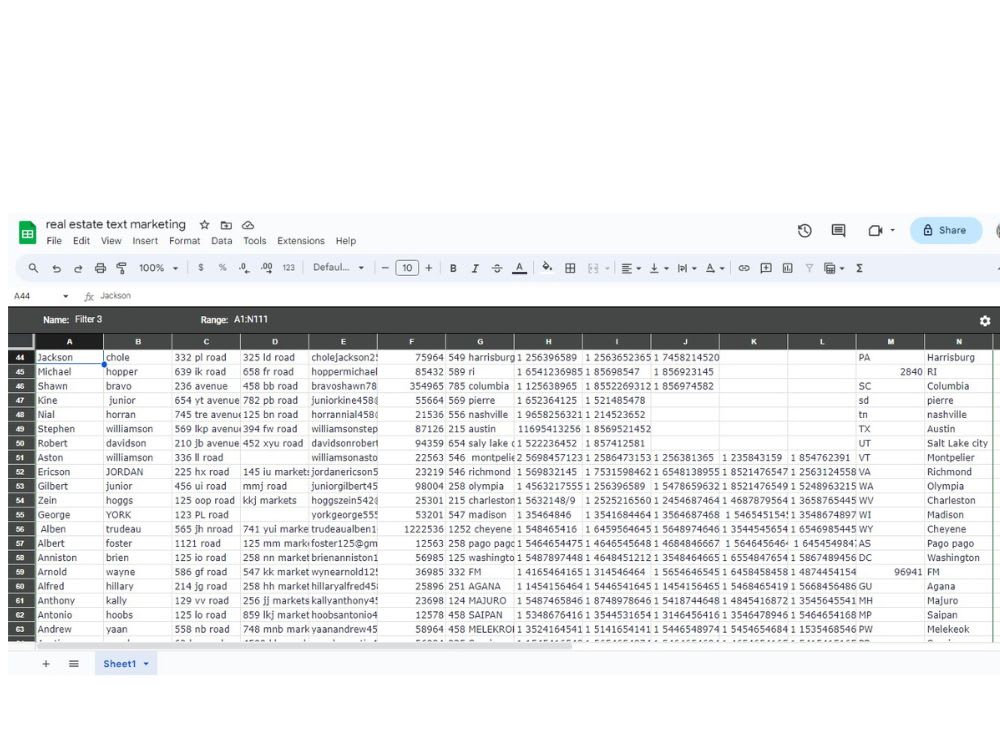
Task: Open the filter views dropdown
Action: [x=834, y=268]
